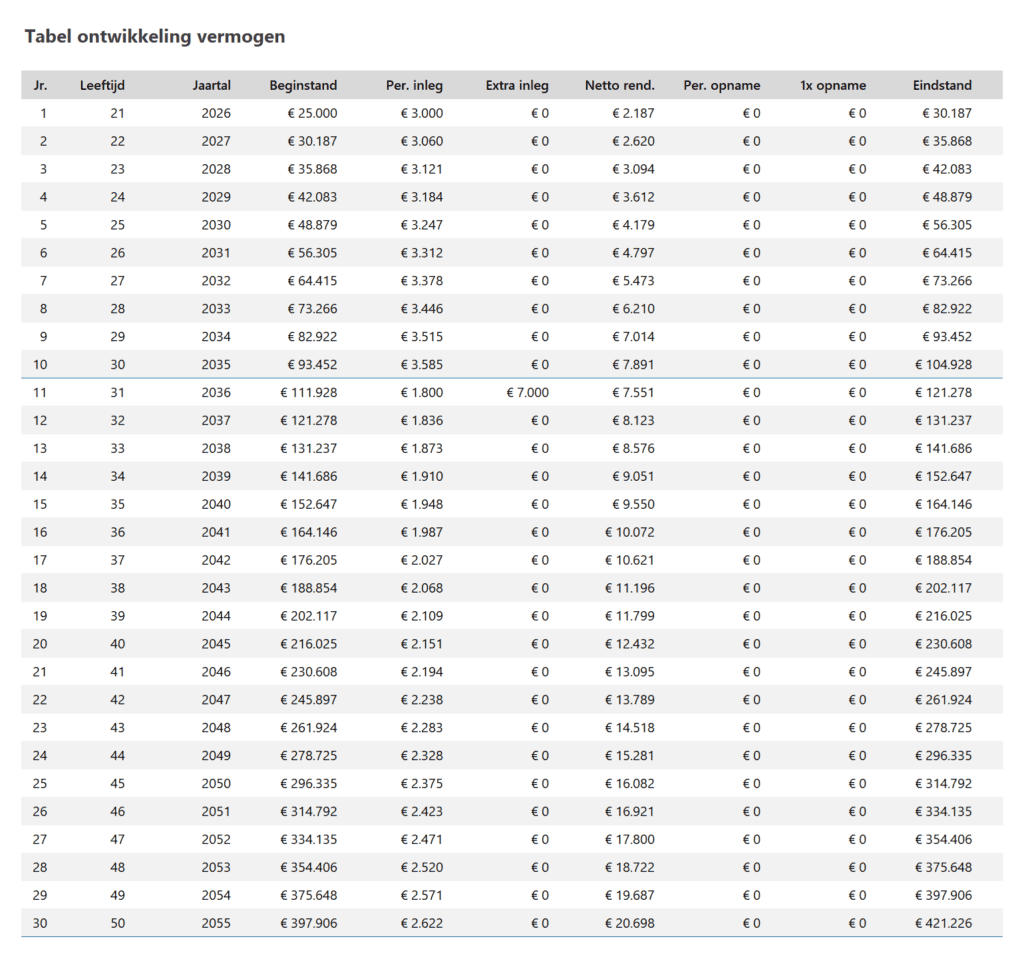
Task: Click the Beginstand column header
Action: (x=303, y=85)
